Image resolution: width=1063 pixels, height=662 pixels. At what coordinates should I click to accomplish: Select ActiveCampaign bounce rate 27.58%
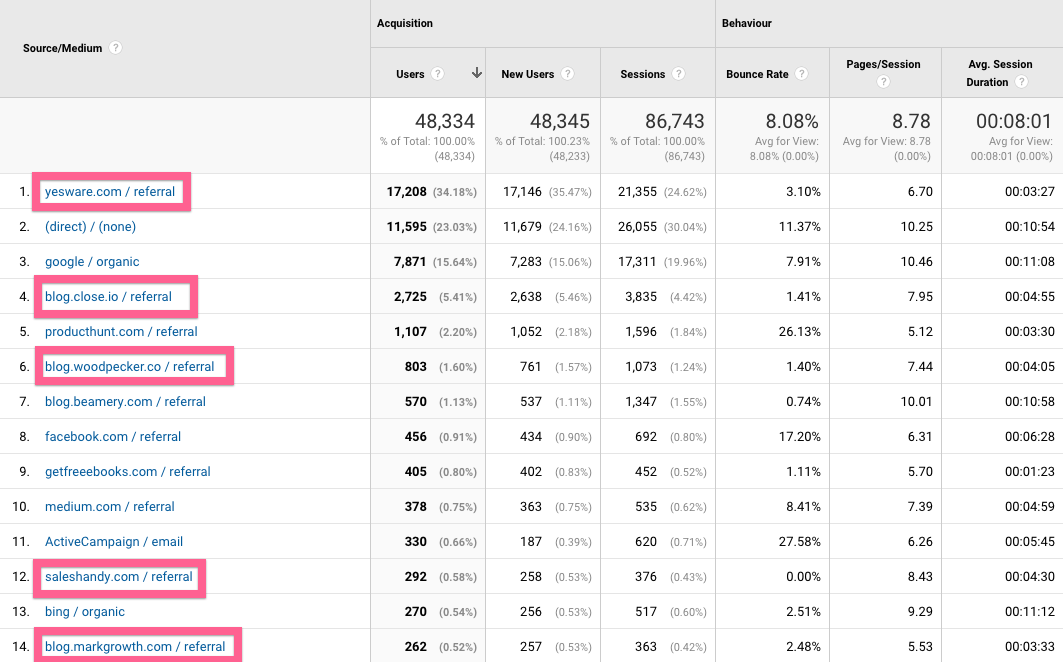tap(800, 541)
